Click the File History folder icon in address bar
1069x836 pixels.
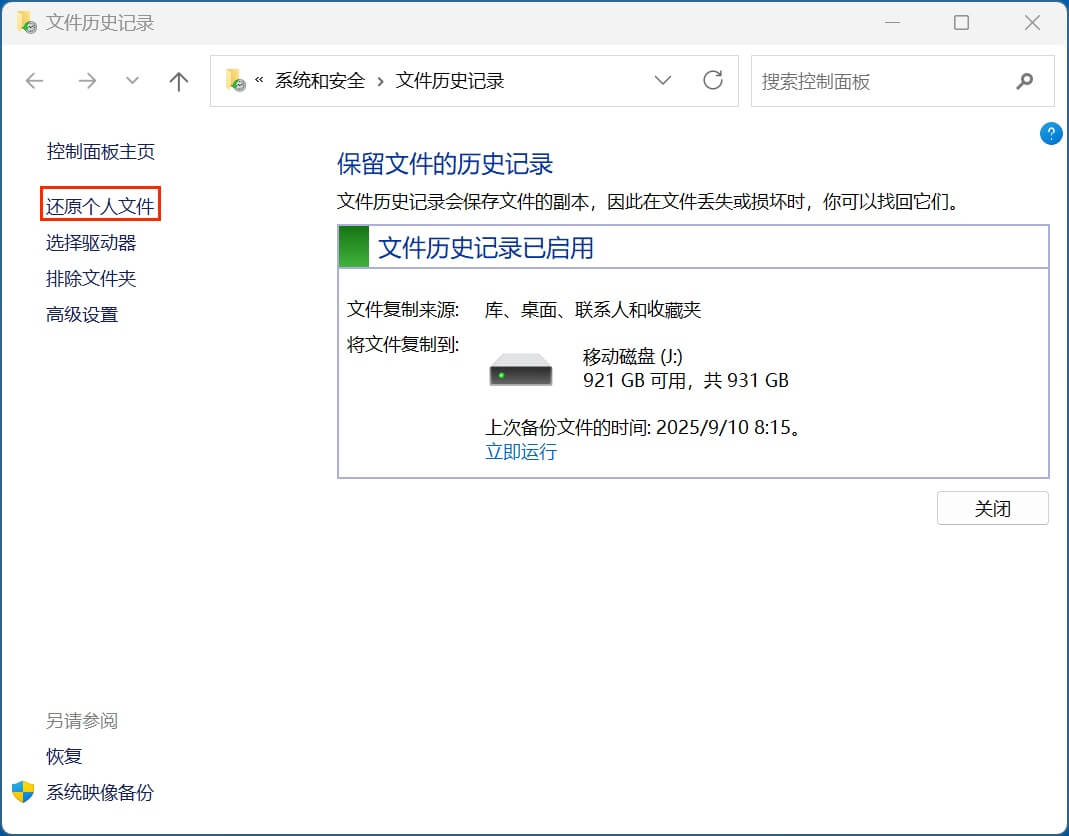[233, 80]
